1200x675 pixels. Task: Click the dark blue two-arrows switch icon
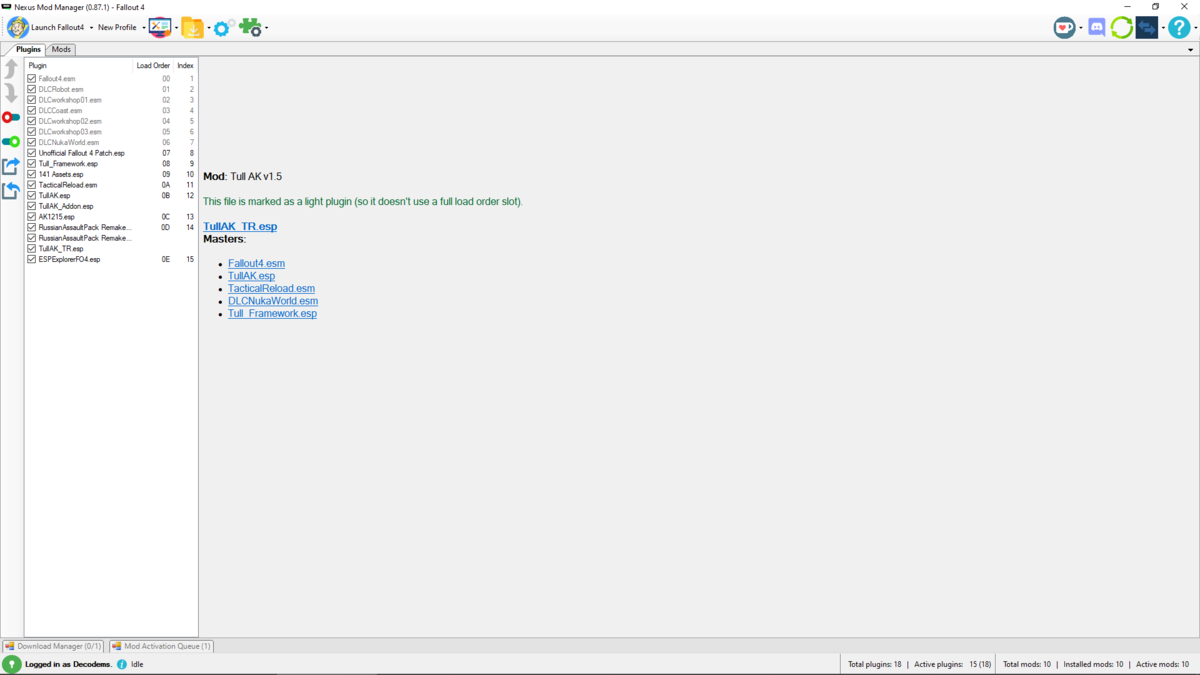tap(1147, 28)
